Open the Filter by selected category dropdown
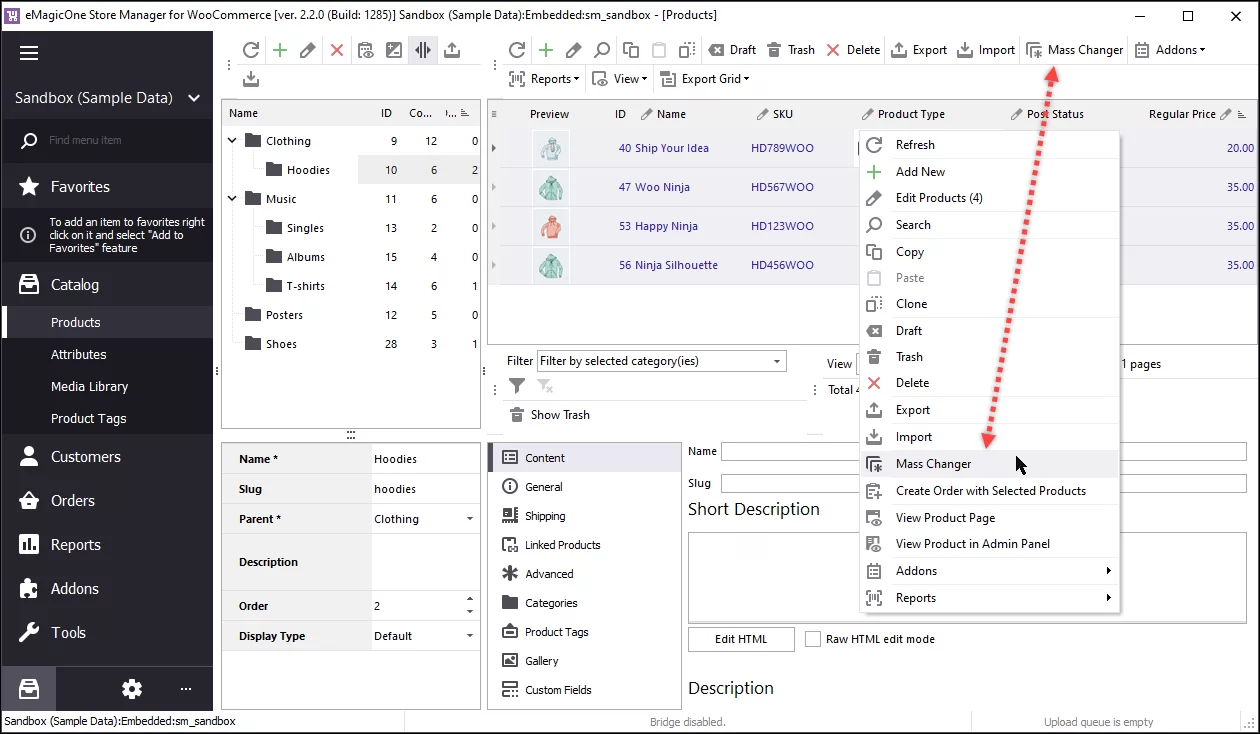This screenshot has height=734, width=1260. point(777,361)
